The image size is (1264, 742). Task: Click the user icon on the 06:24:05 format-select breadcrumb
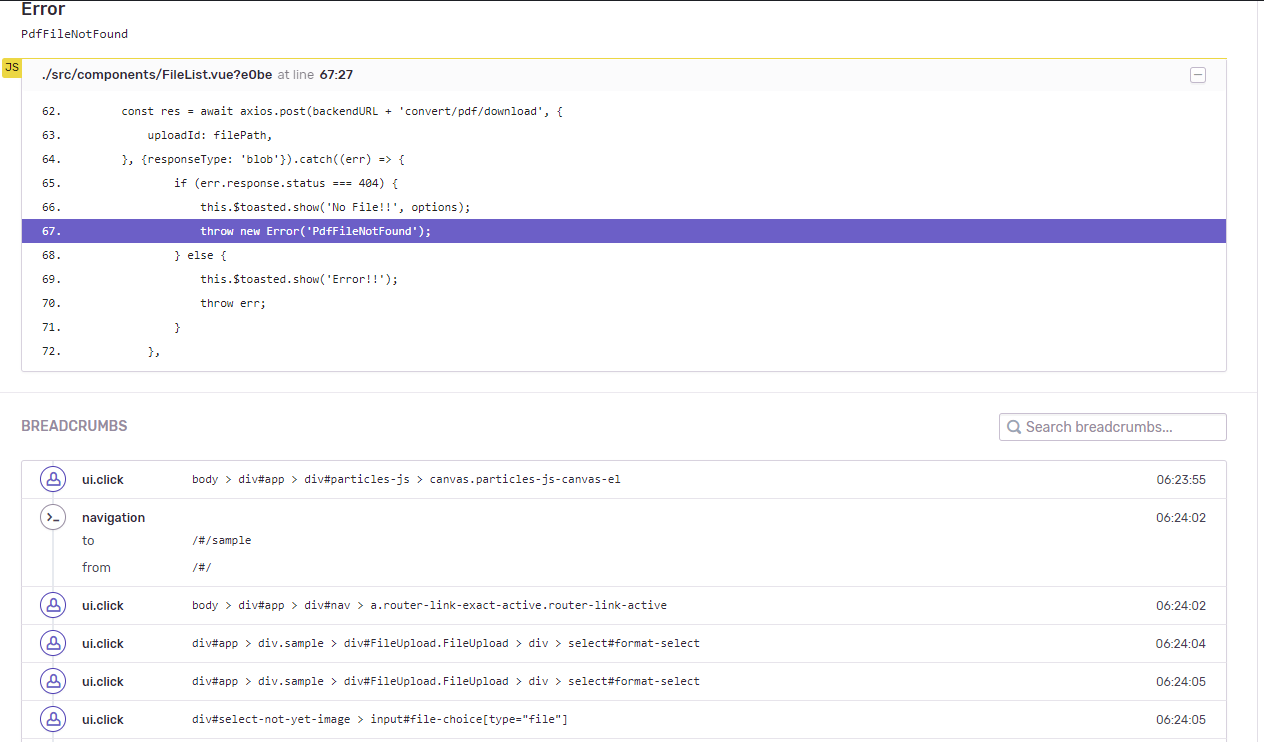tap(53, 681)
